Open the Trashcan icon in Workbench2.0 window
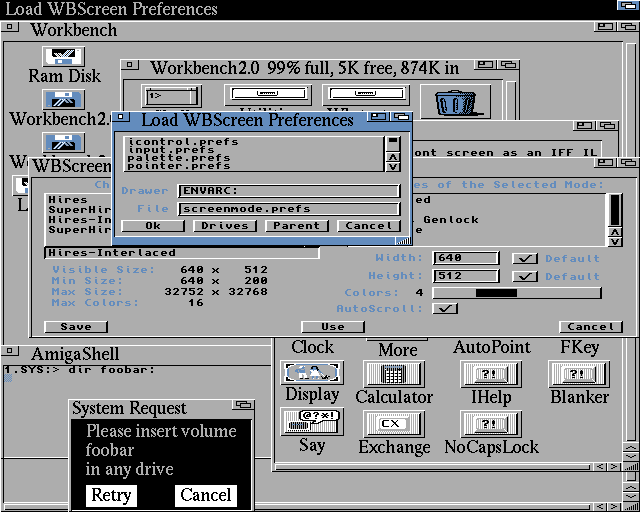 coord(455,102)
